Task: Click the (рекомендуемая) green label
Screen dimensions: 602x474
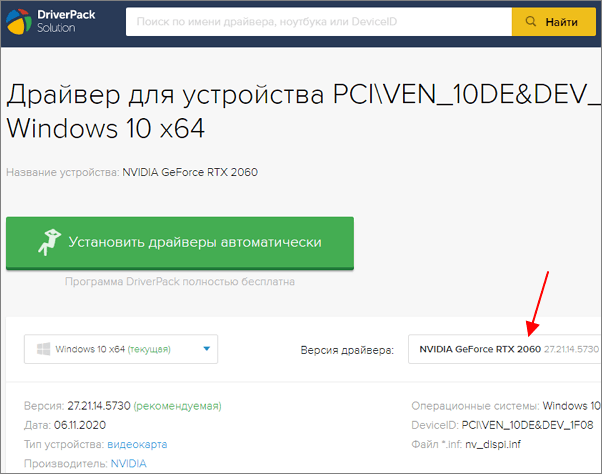Action: point(177,406)
